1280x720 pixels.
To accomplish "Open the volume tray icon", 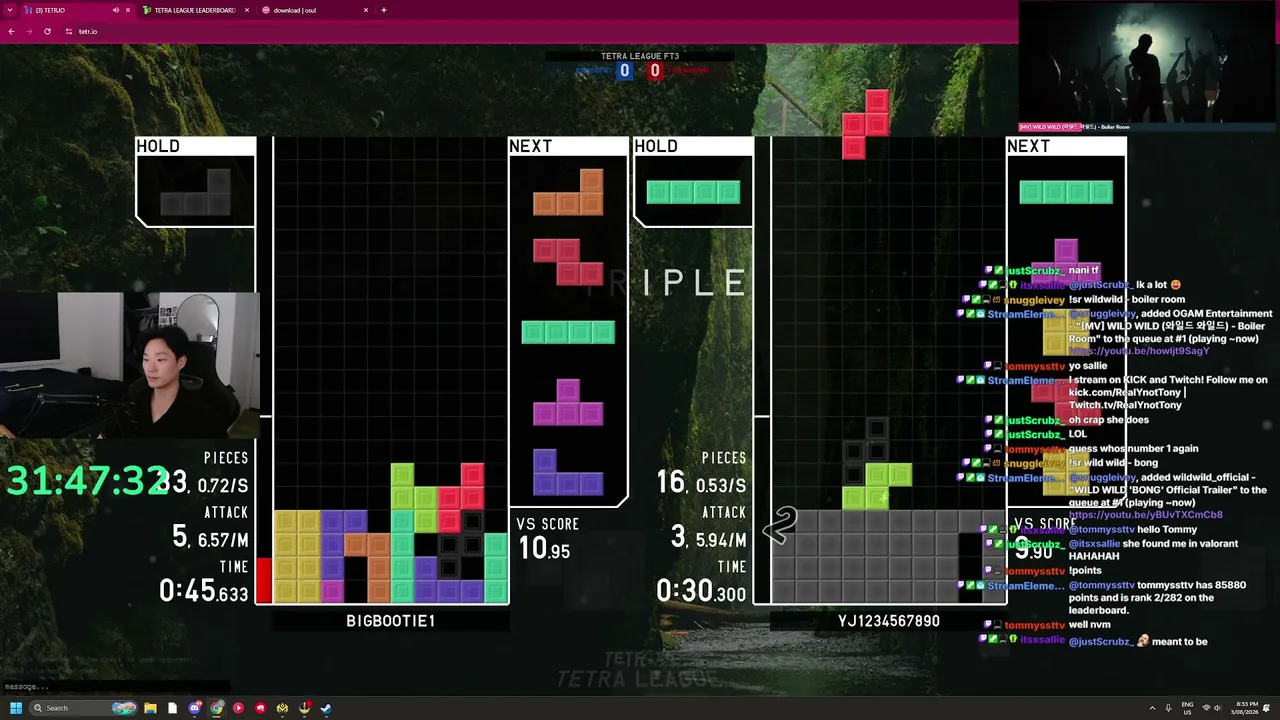I will click(1219, 708).
